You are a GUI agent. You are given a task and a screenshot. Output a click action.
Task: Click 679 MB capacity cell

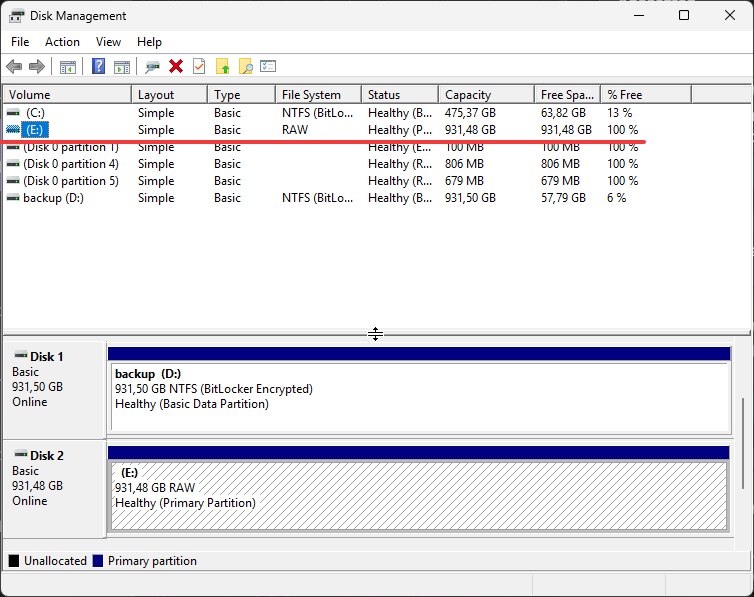(464, 181)
